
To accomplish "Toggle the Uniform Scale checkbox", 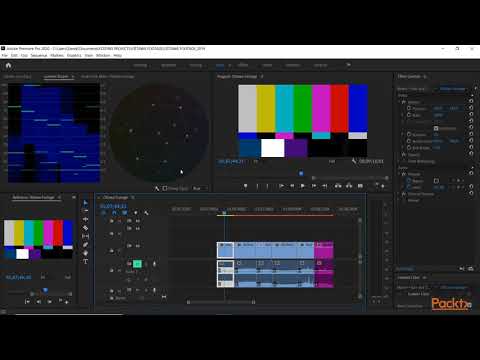I will (x=436, y=128).
